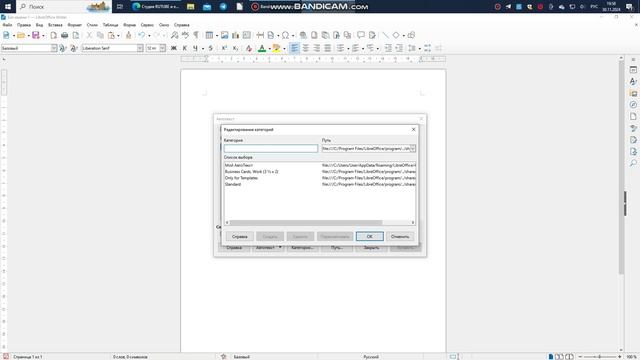Click the Insert comment icon

(361, 36)
